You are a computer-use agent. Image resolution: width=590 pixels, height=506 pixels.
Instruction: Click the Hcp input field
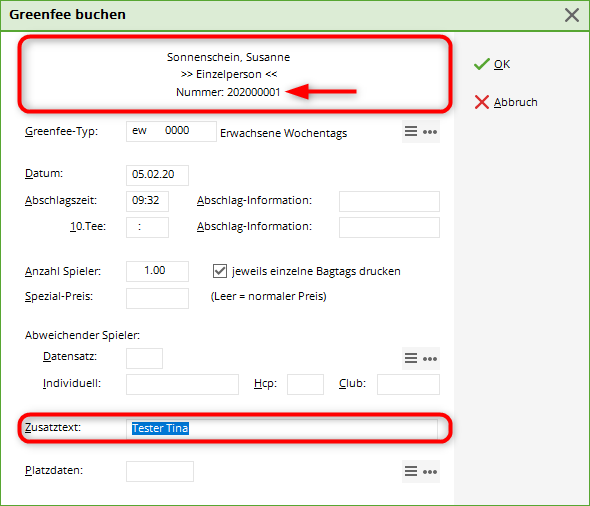(x=305, y=384)
